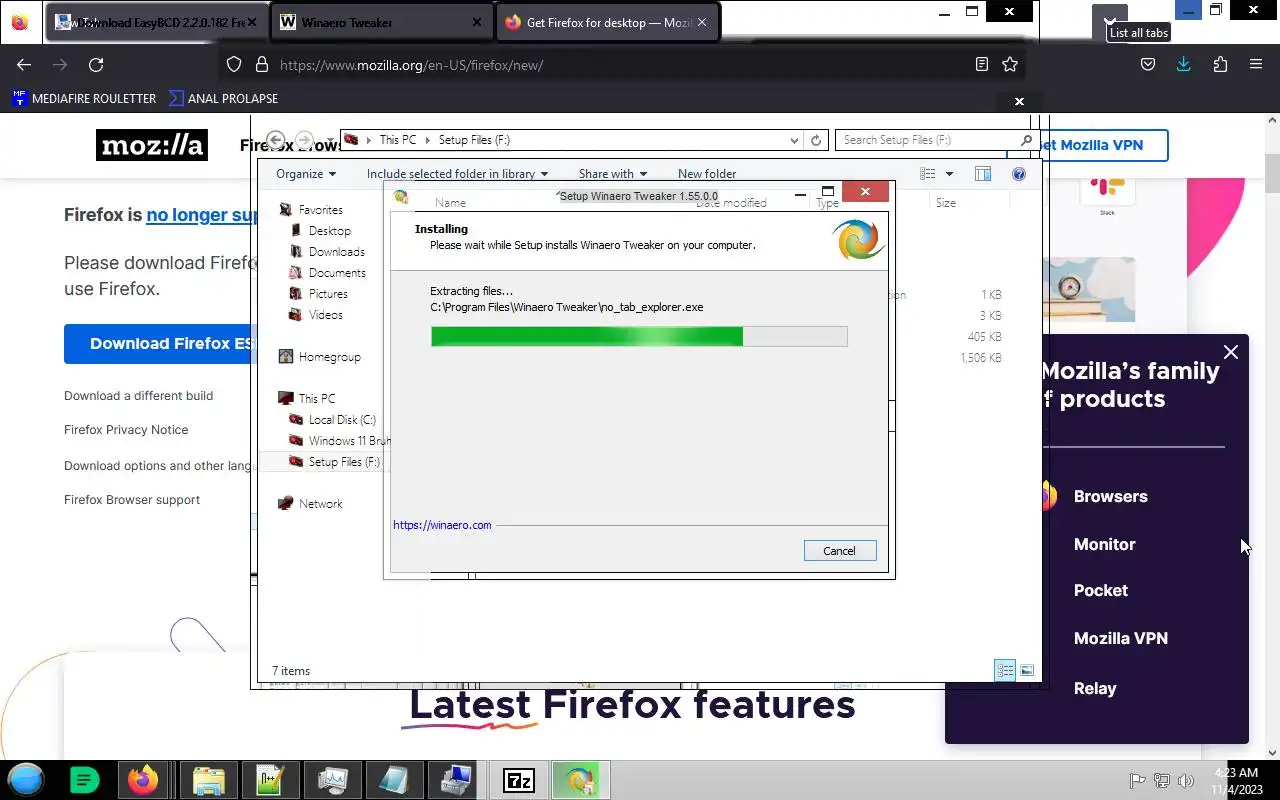Viewport: 1280px width, 800px height.
Task: Open Include selected folder in library dropdown
Action: pos(457,173)
